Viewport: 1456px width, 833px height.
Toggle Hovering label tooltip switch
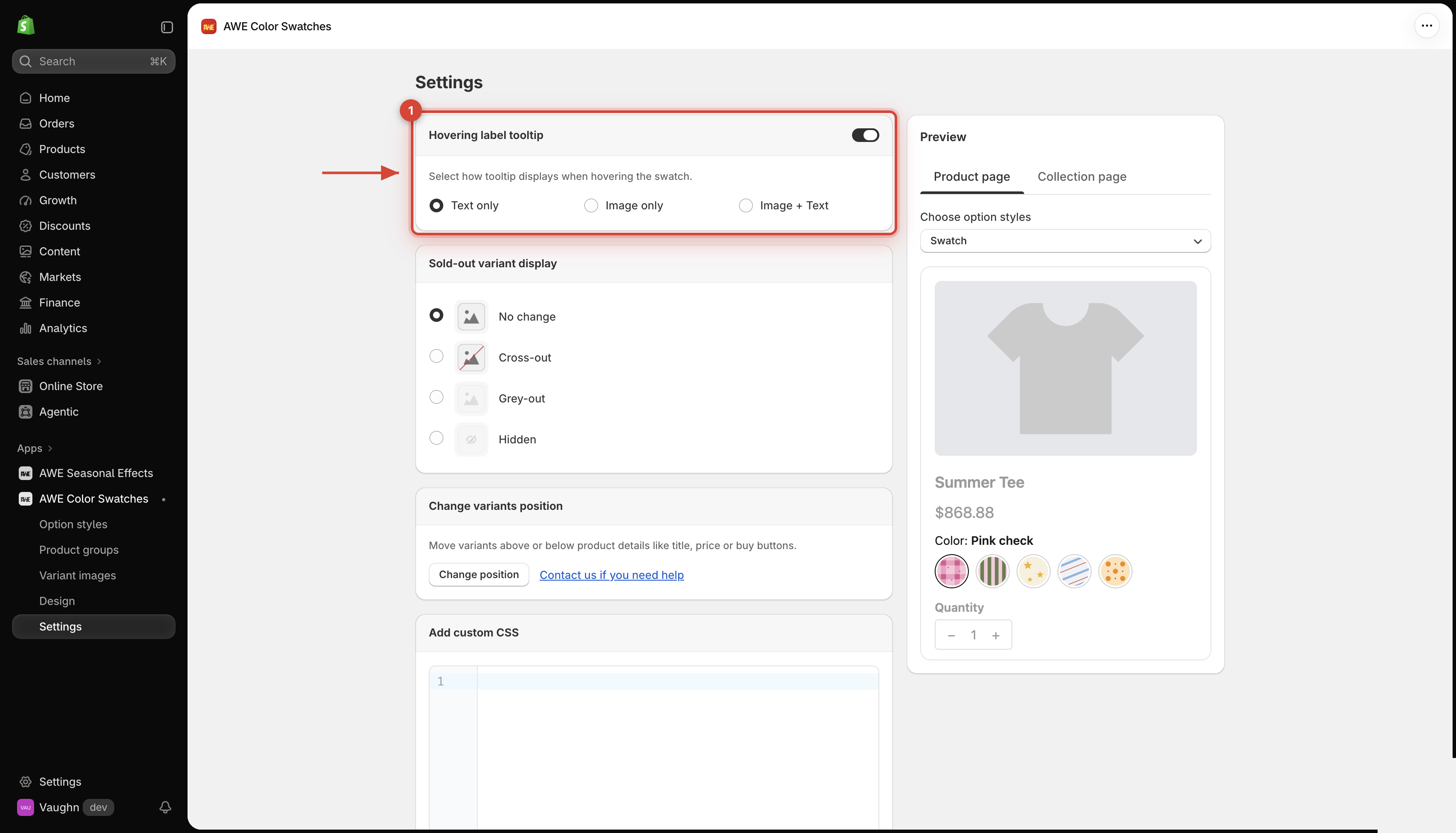865,135
